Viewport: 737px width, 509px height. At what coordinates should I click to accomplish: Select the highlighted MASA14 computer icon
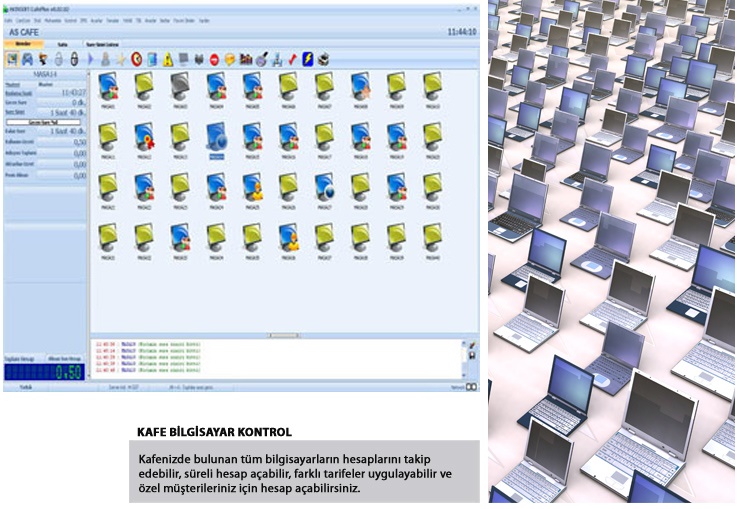(x=216, y=136)
